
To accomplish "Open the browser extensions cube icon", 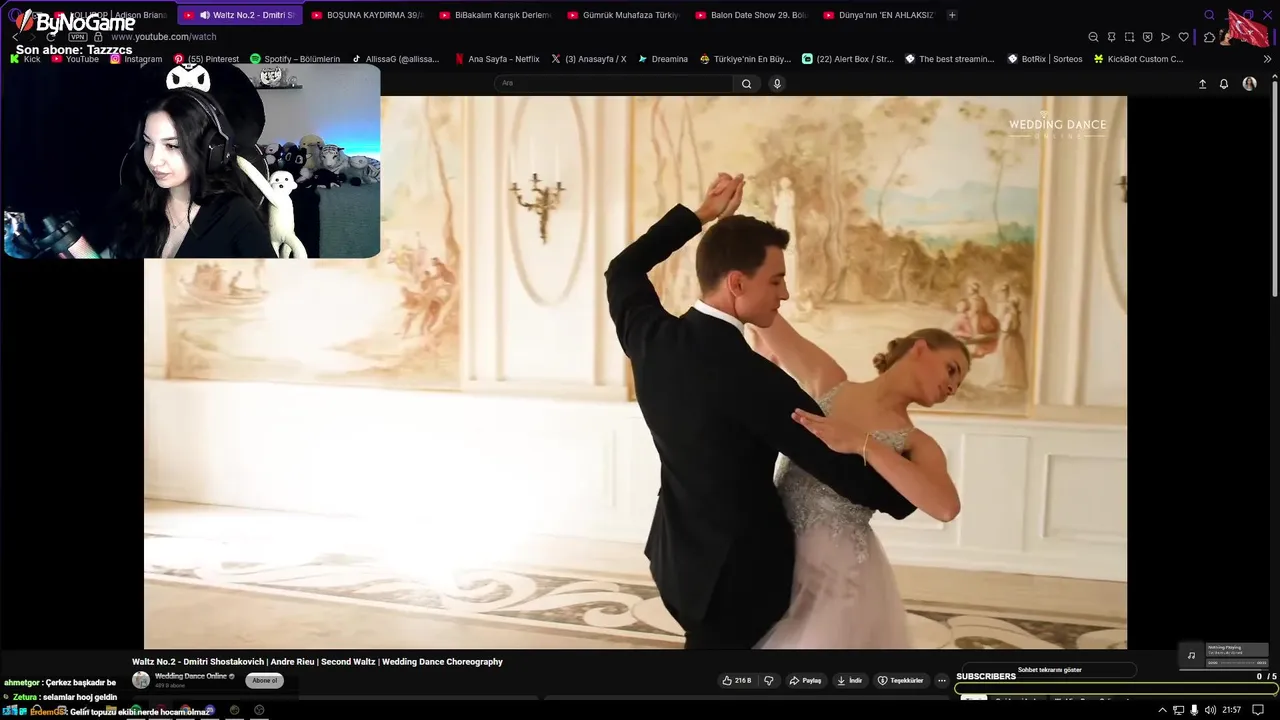I will [x=1209, y=37].
